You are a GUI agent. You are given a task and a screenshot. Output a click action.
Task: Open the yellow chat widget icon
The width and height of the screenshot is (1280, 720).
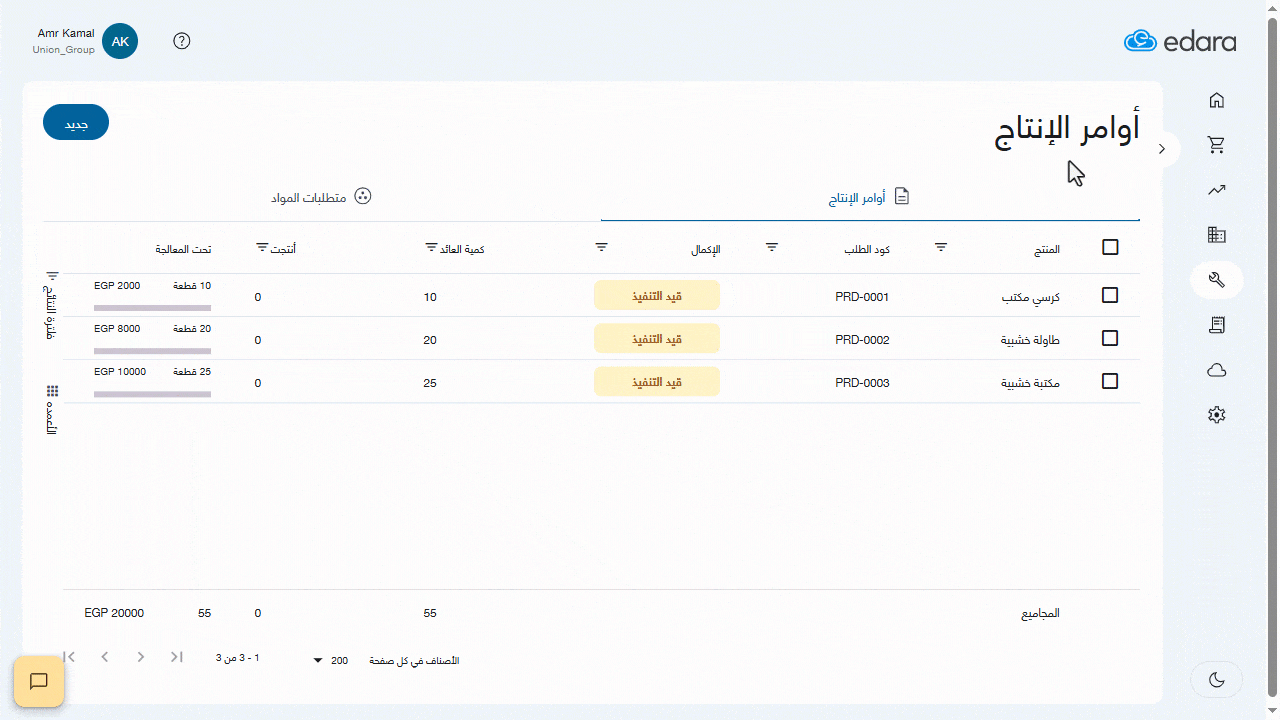39,682
